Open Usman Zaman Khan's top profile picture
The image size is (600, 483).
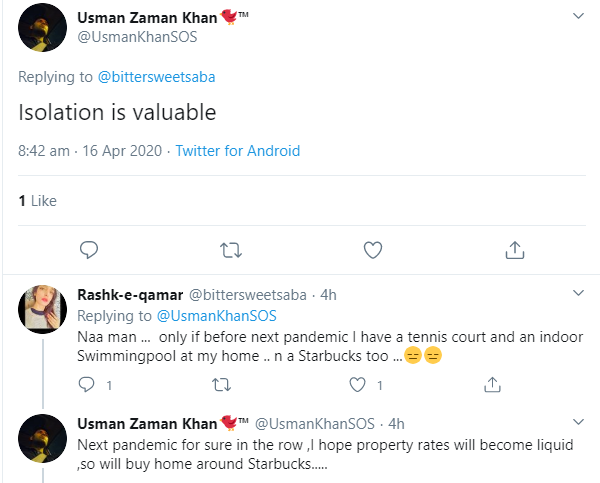[42, 30]
